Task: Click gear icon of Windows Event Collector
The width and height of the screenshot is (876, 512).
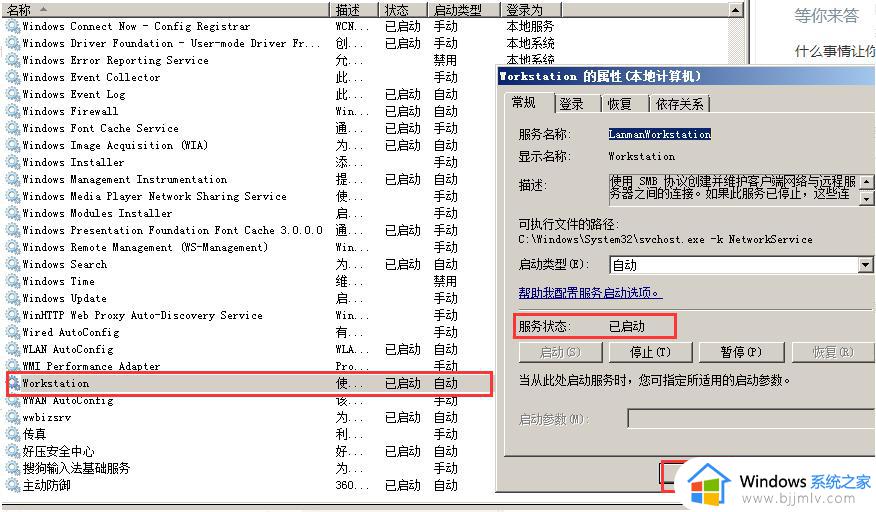Action: pos(12,77)
